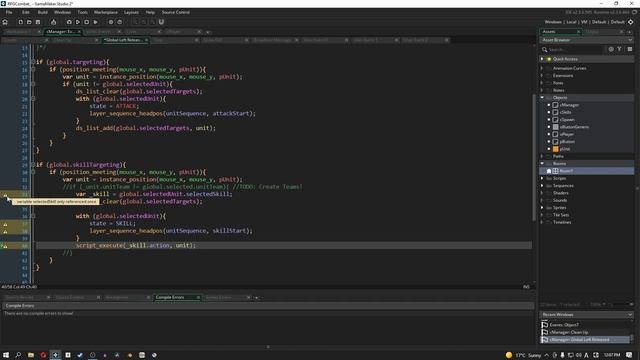Toggle the docking magnet icon
The width and height of the screenshot is (640, 360).
point(161,22)
